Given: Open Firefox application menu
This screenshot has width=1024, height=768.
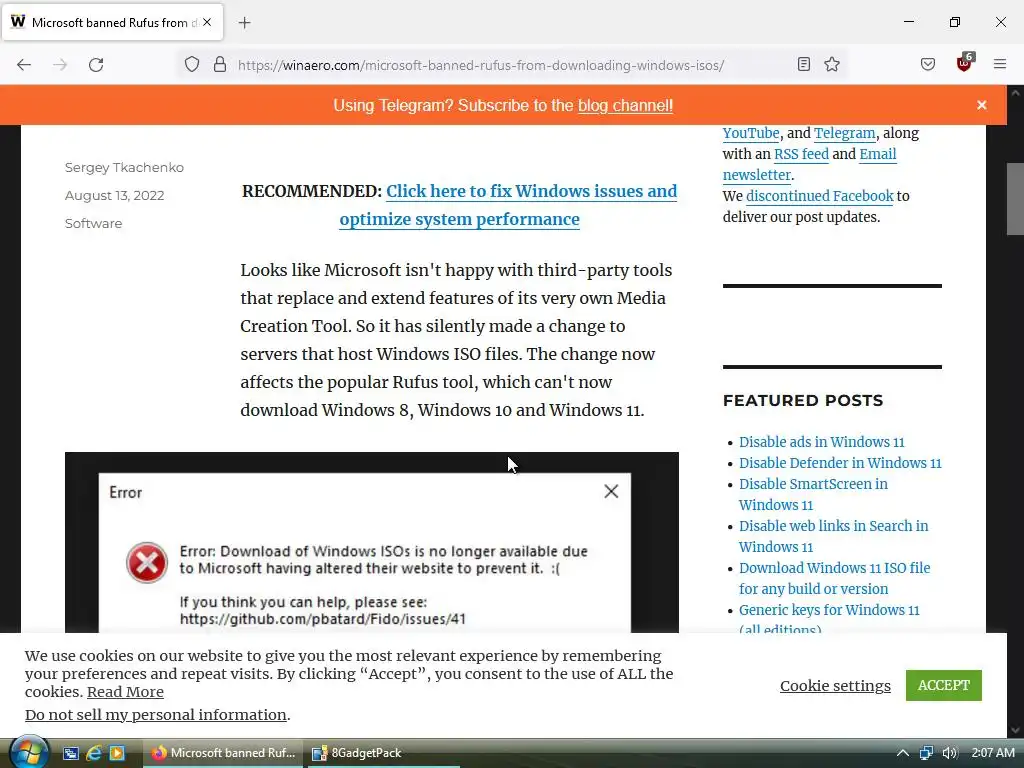Looking at the screenshot, I should [999, 64].
